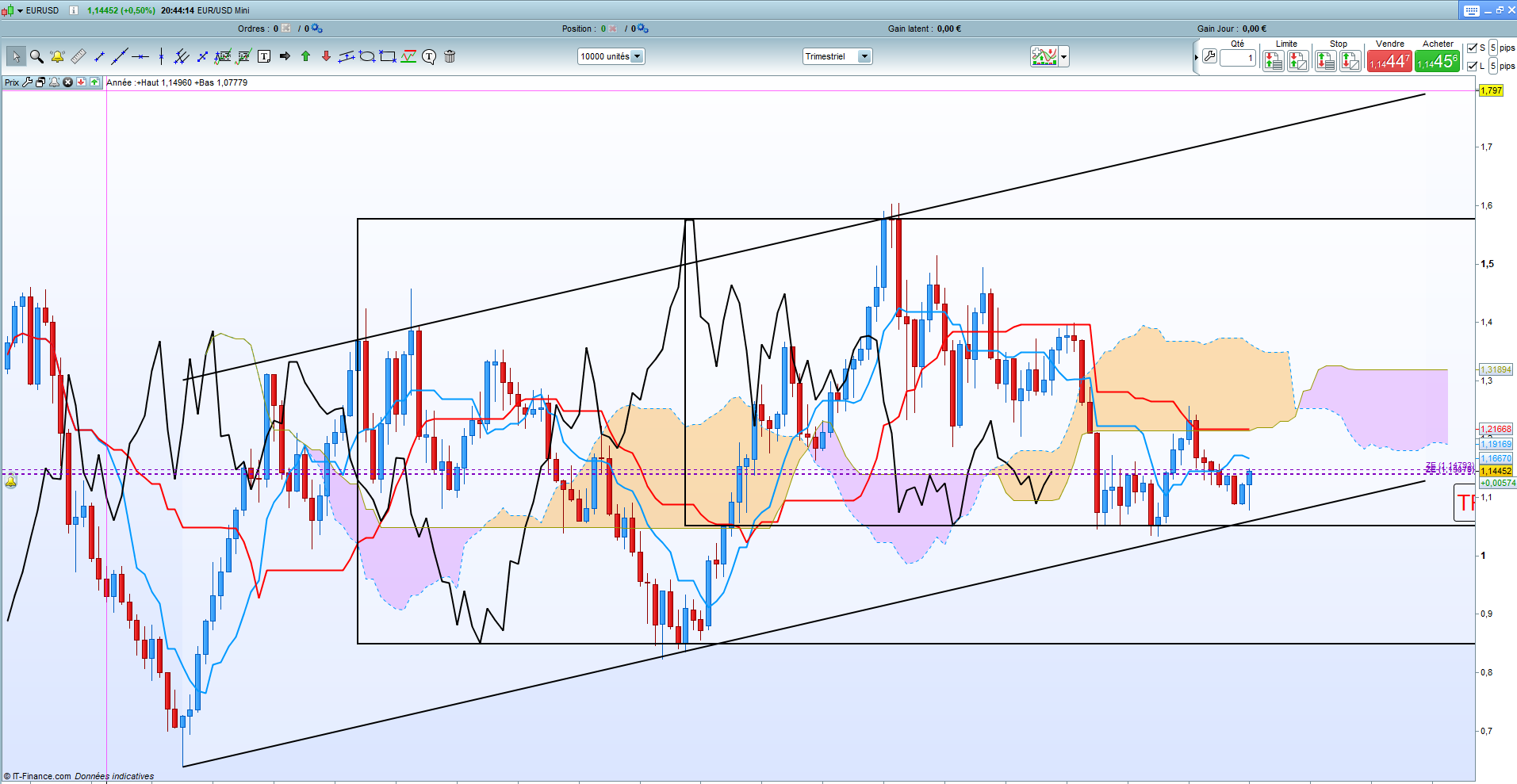The width and height of the screenshot is (1517, 784).
Task: Add a comment bubble annotation
Action: [x=429, y=56]
